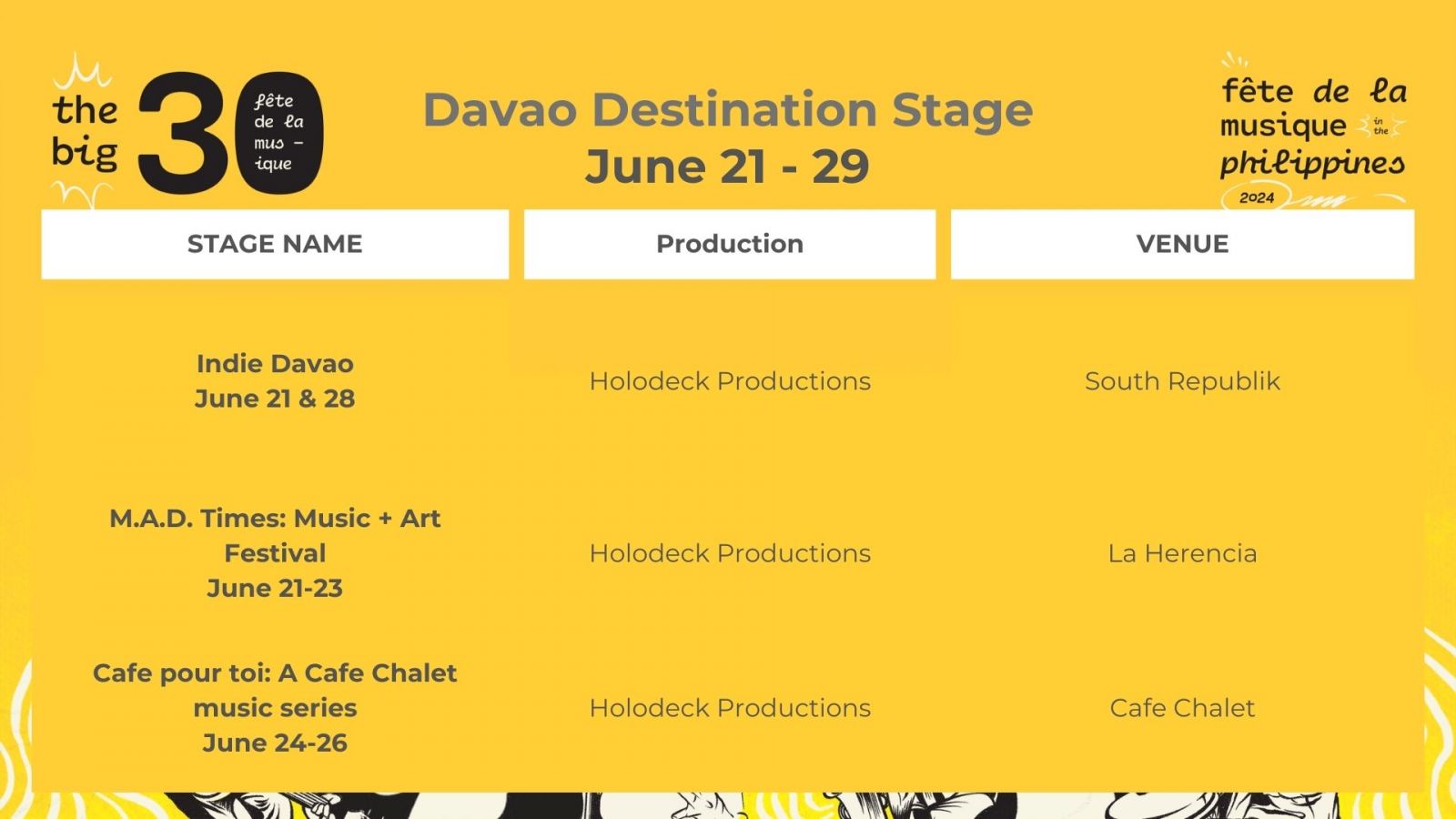Screen dimensions: 1456x819
Task: Click Holodeck Productions in the Cafe pour toi row
Action: pyautogui.click(x=730, y=707)
